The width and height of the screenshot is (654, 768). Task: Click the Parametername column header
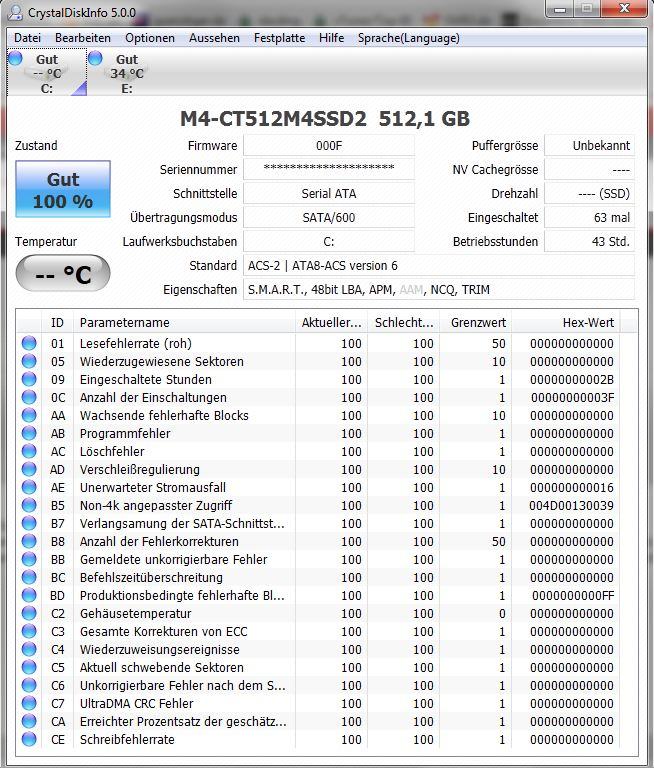(x=184, y=322)
